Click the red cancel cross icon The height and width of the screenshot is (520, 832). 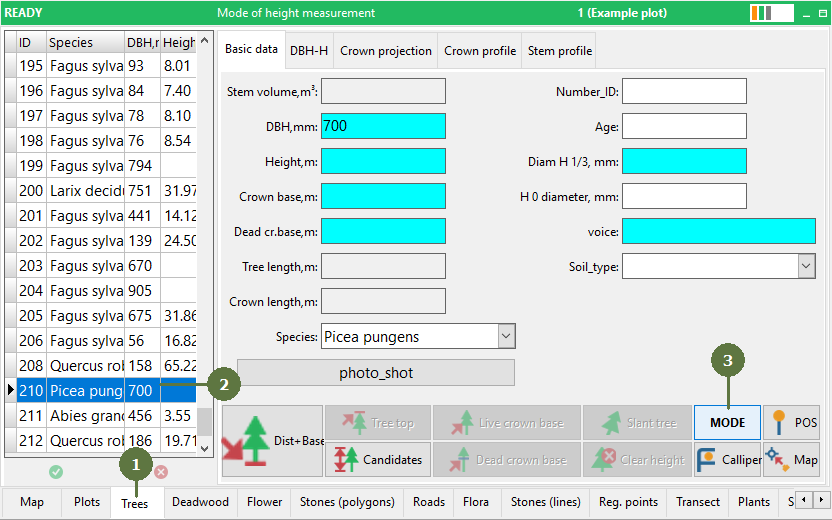161,472
